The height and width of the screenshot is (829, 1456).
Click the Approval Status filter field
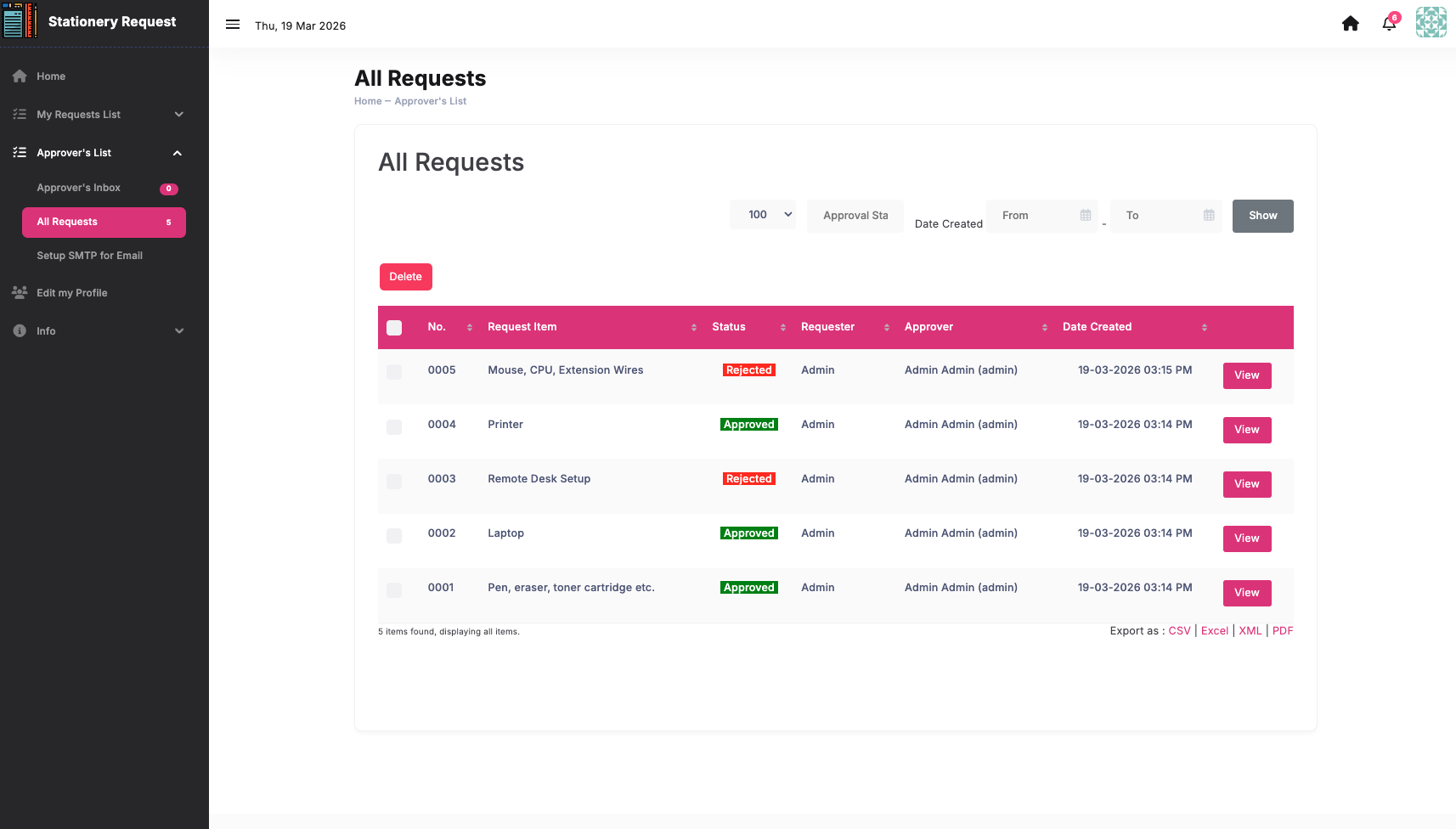coord(855,216)
